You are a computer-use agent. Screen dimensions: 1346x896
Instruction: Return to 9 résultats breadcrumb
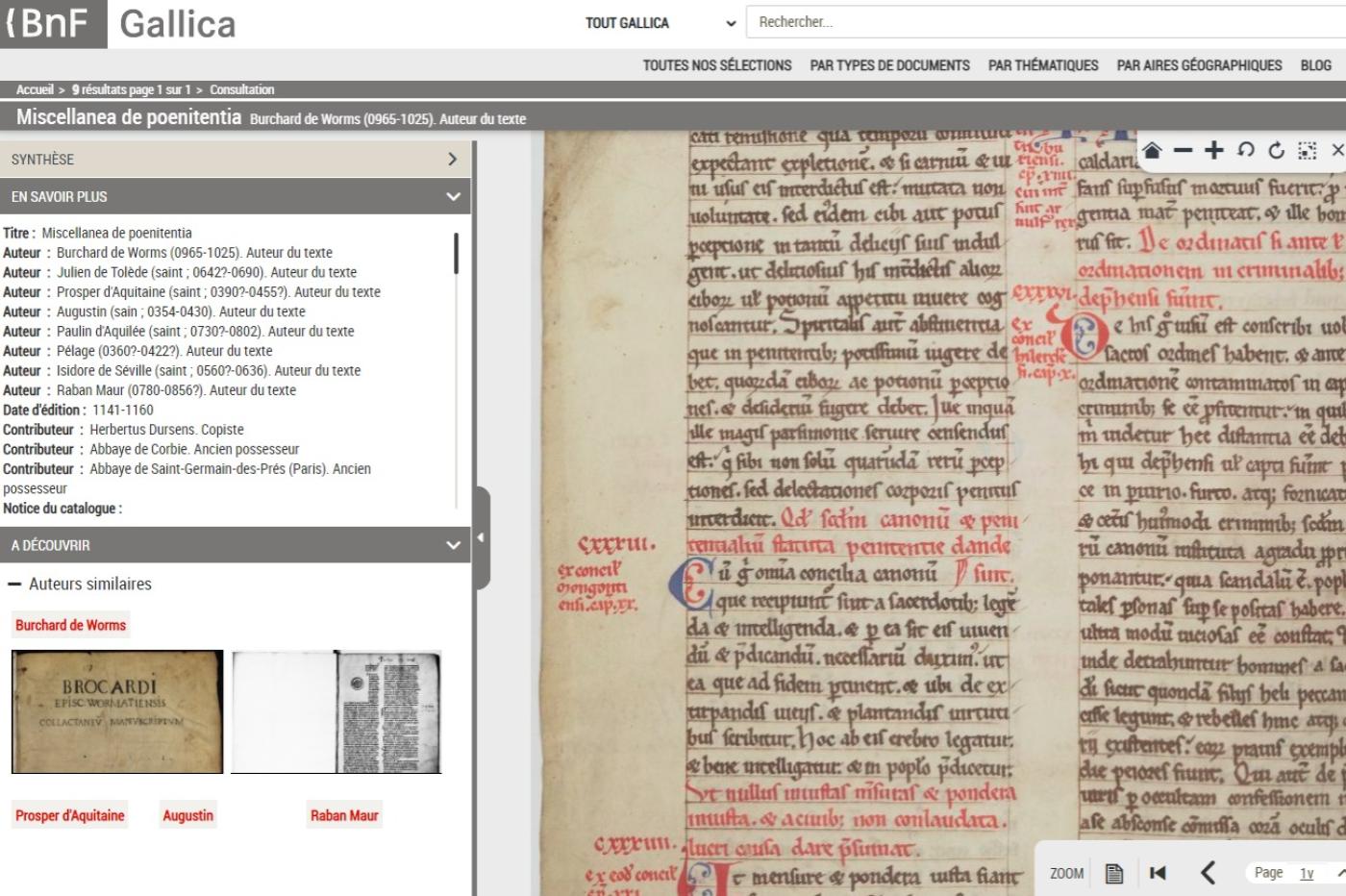pos(132,89)
